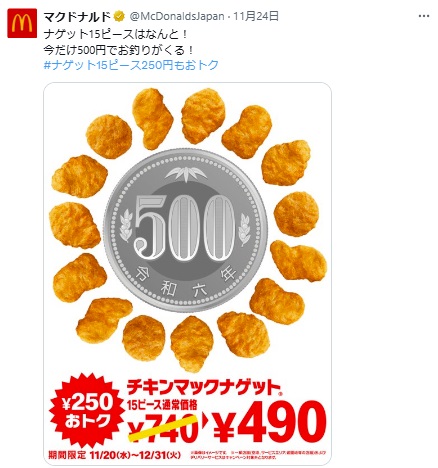
Task: Click the struck-through ¥740 regular price
Action: click(163, 427)
